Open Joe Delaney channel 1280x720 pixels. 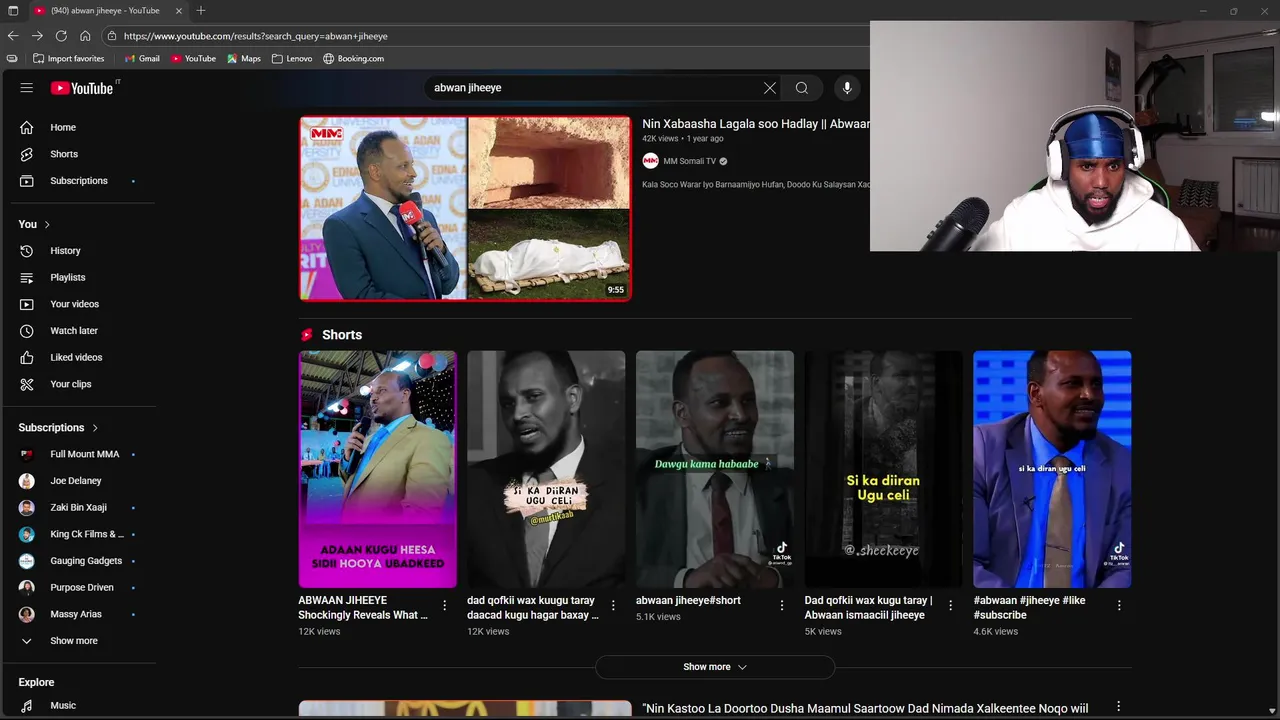pyautogui.click(x=78, y=481)
